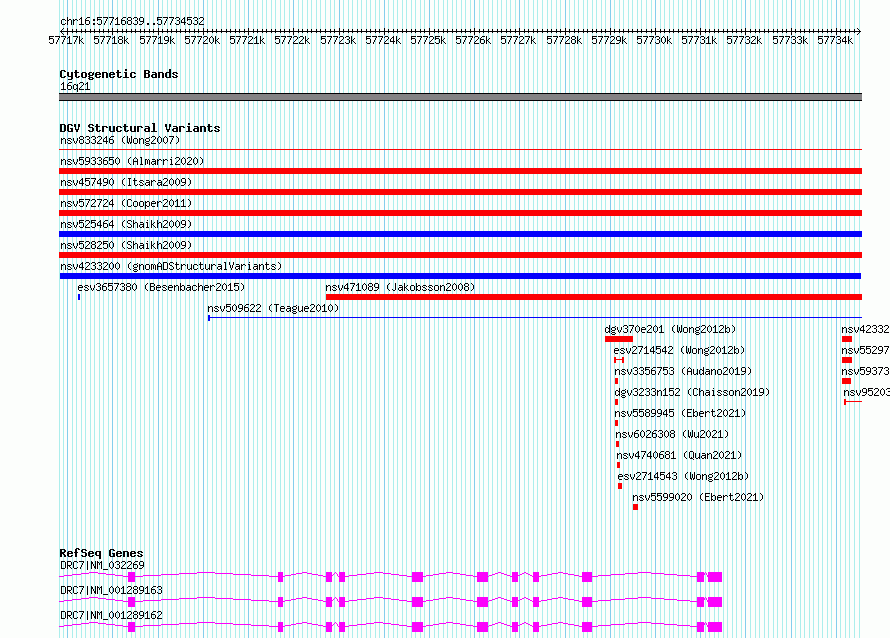Viewport: 890px width, 638px height.
Task: Click the nsv3356753 small red marker
Action: click(x=616, y=381)
